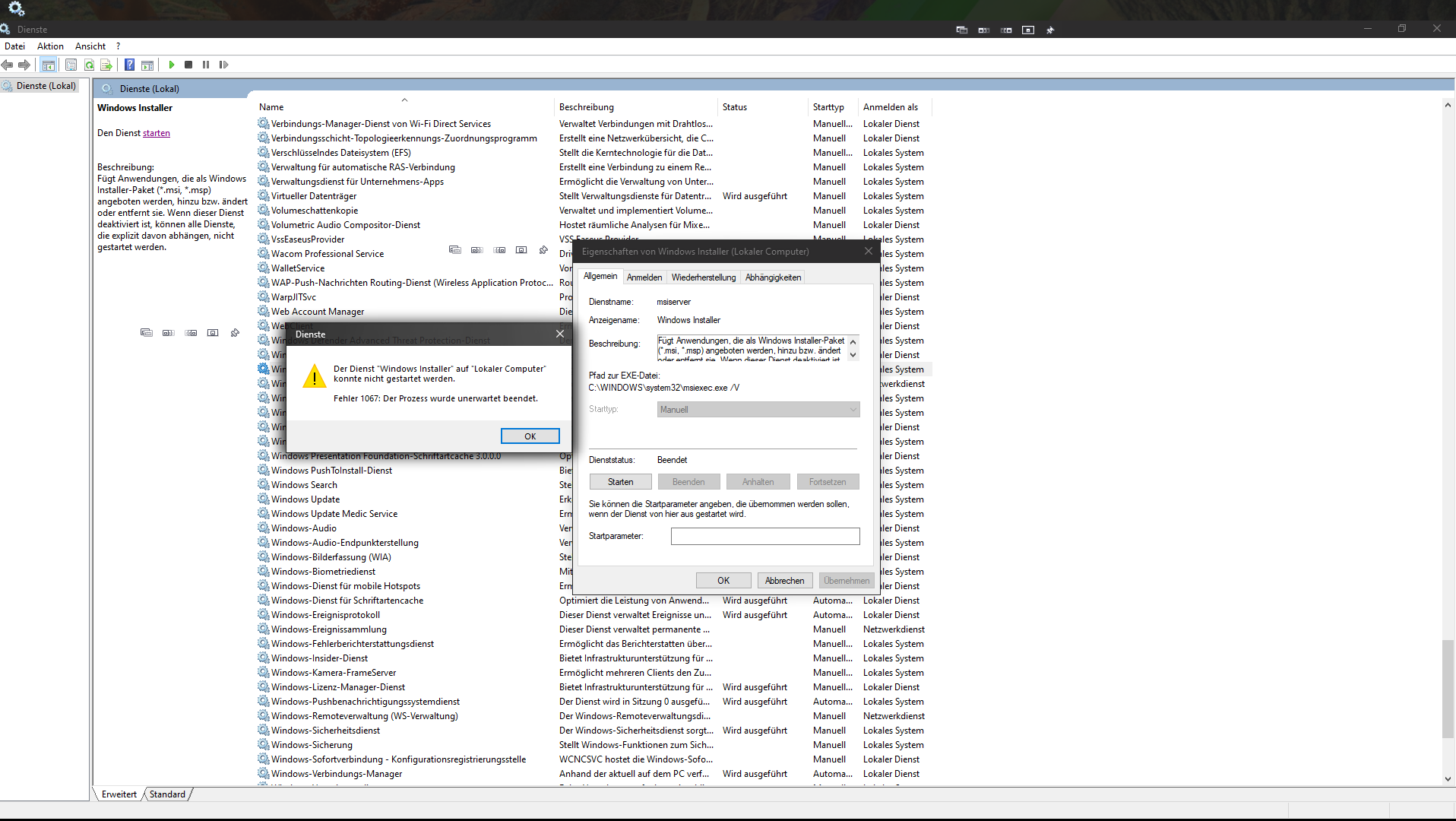Toggle the show/hide action pane toolbar icon

(x=147, y=65)
